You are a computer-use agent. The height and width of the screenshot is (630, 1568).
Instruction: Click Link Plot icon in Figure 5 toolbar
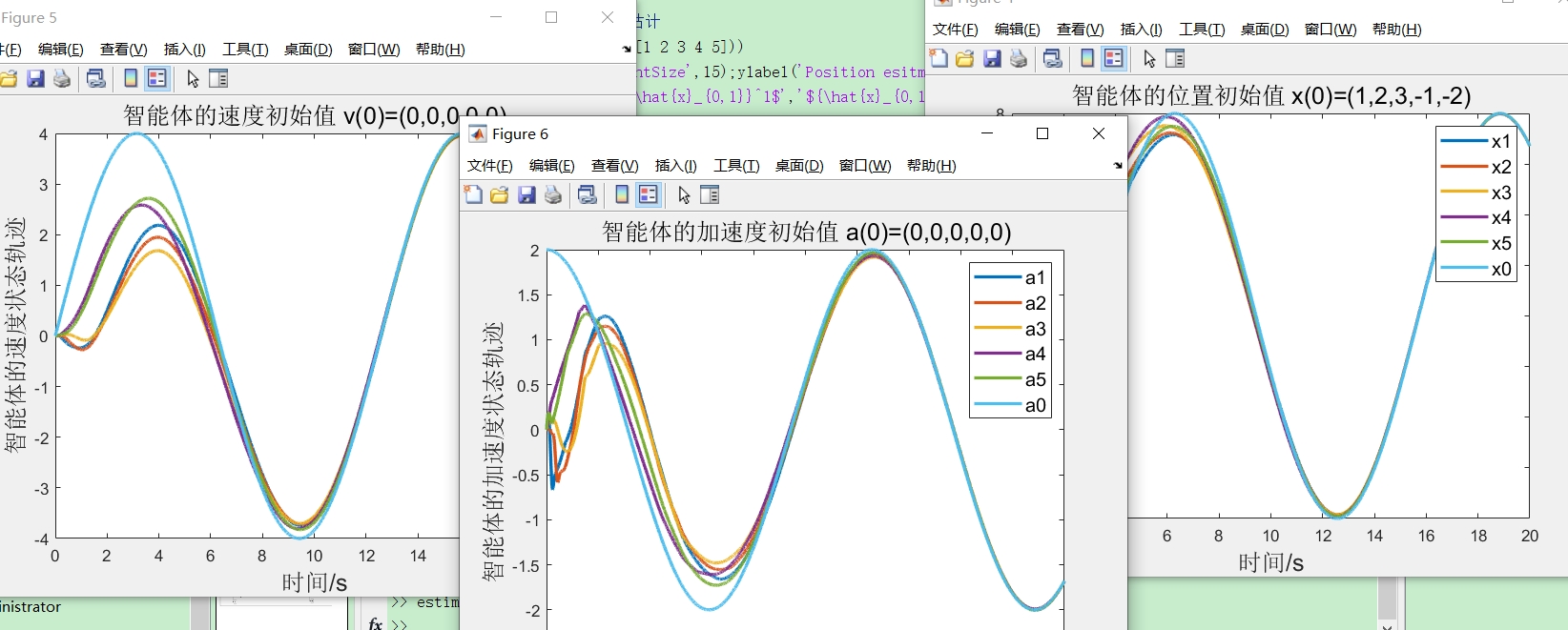(95, 78)
